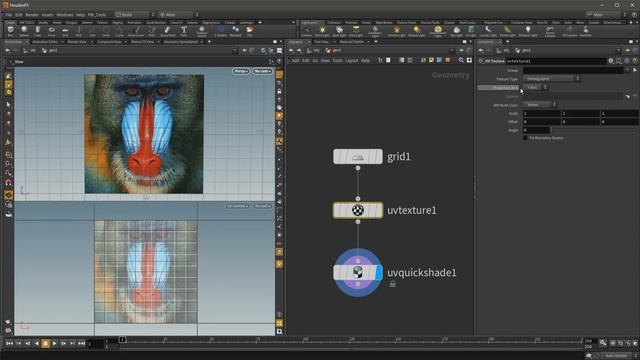Add a Spot Light from shelf

[339, 31]
